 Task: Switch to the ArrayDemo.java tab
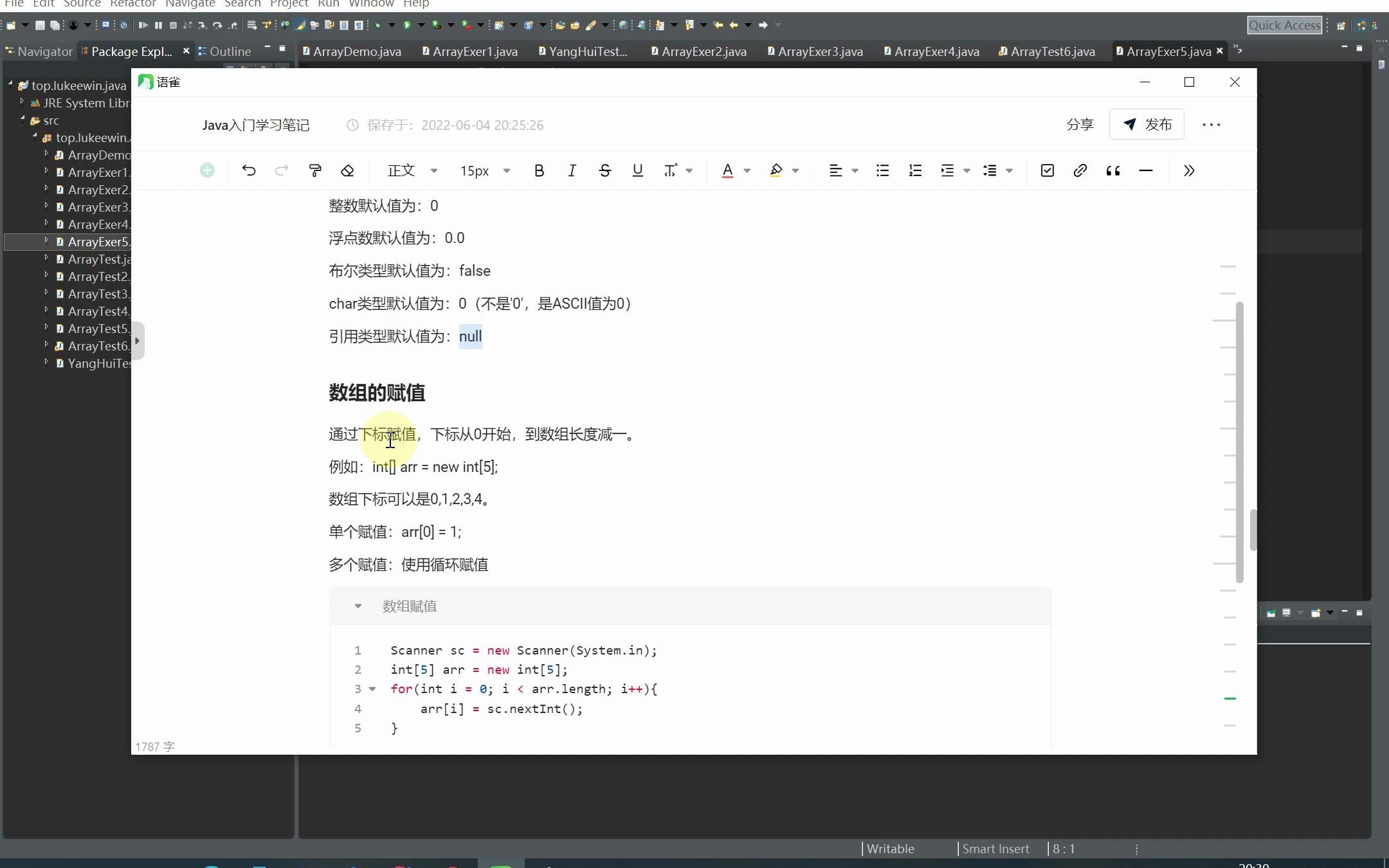pyautogui.click(x=359, y=51)
